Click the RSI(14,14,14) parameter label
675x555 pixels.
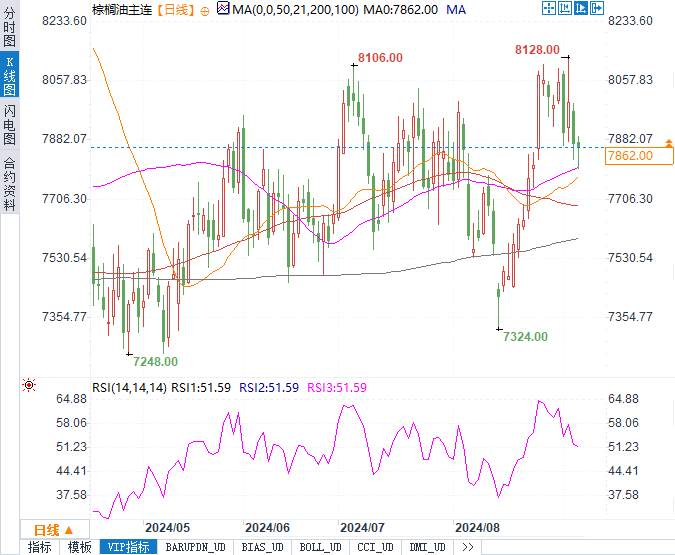(129, 388)
